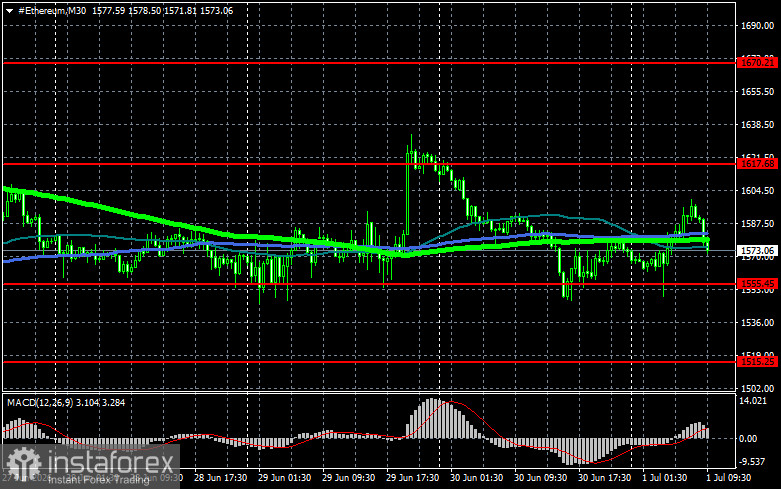Image resolution: width=781 pixels, height=489 pixels.
Task: Click the 0.00 MACD scale label
Action: coord(749,439)
